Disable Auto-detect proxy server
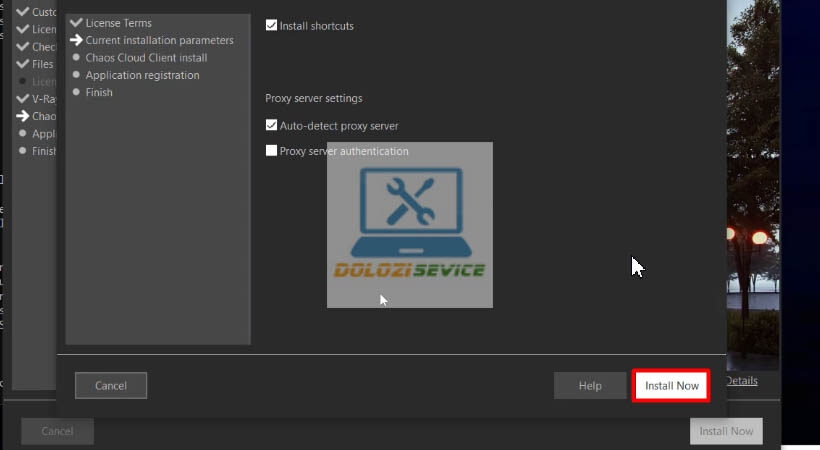The height and width of the screenshot is (450, 820). coord(272,126)
